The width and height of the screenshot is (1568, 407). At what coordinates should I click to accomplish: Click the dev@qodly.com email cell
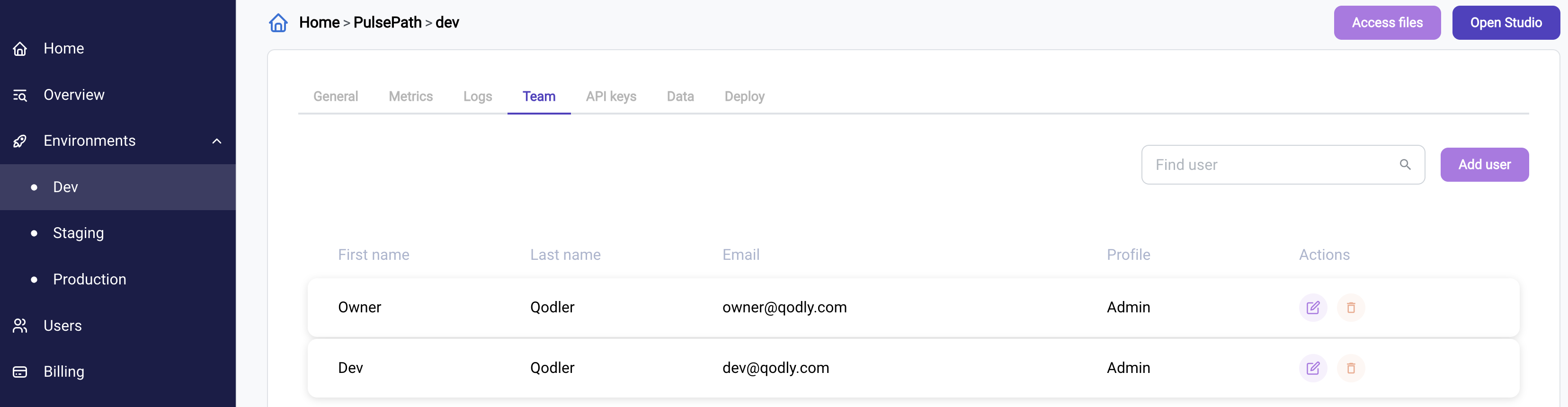coord(775,368)
